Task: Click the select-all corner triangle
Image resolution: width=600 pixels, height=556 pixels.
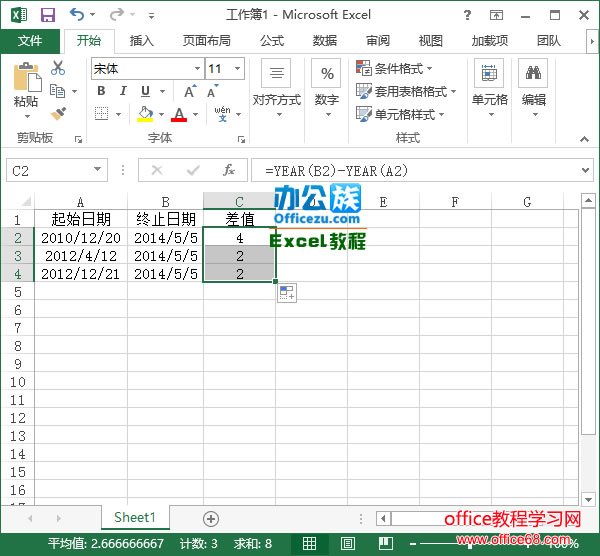Action: tap(26, 201)
